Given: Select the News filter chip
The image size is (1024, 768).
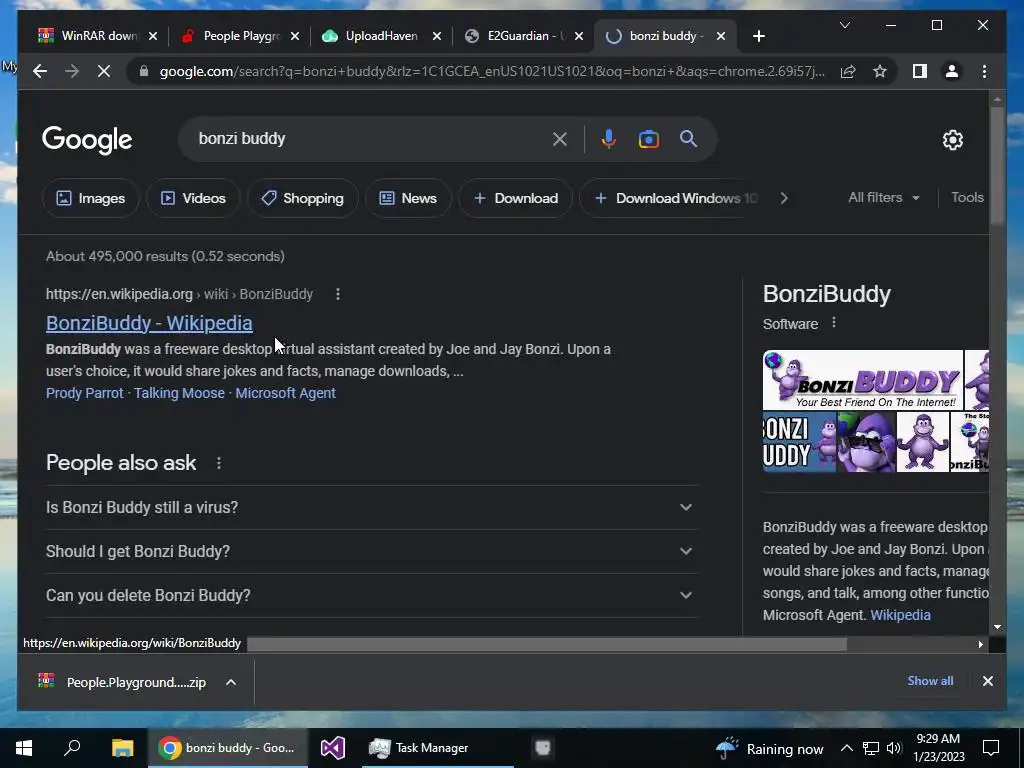Looking at the screenshot, I should click(x=408, y=198).
